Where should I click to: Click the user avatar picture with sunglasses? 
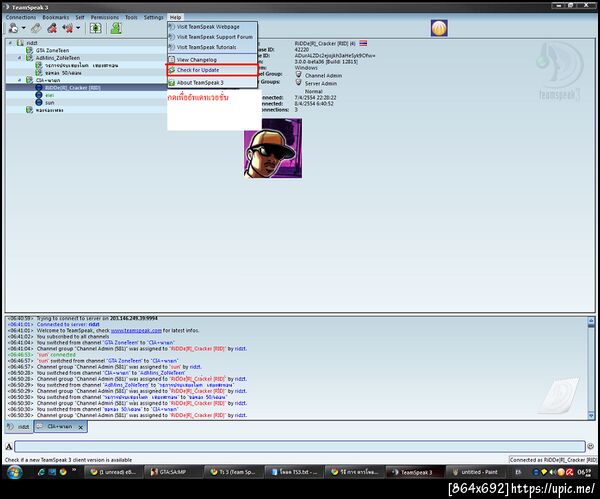(273, 148)
